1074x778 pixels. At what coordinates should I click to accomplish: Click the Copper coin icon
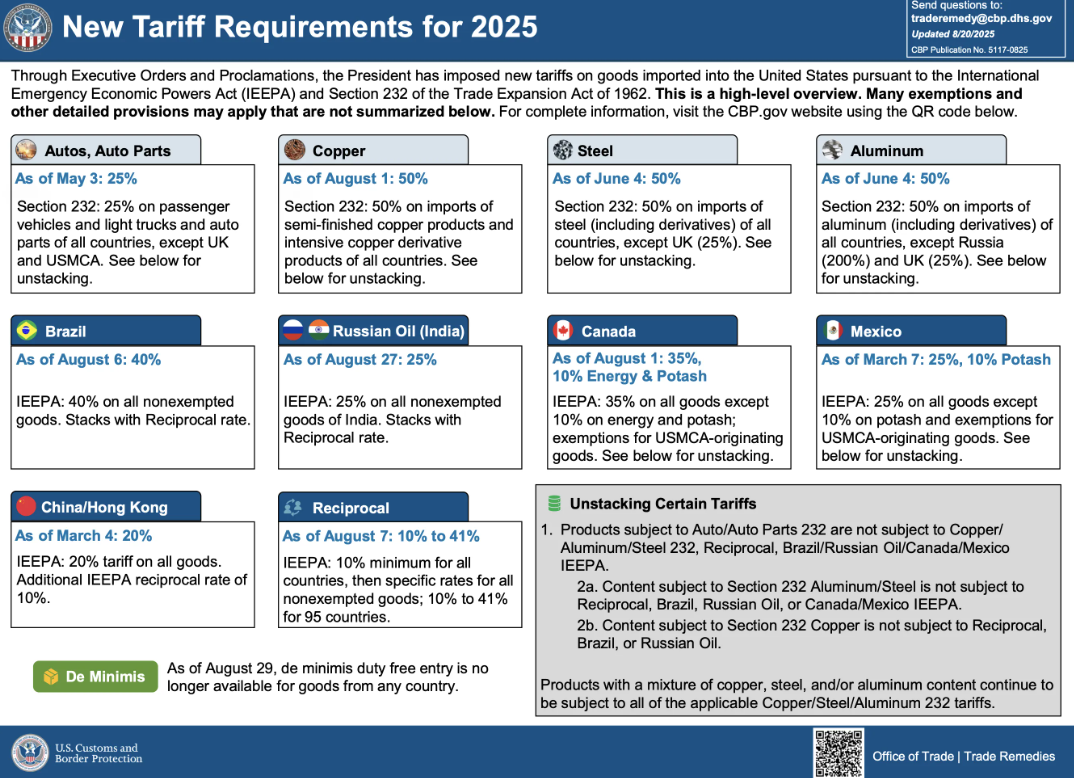295,150
